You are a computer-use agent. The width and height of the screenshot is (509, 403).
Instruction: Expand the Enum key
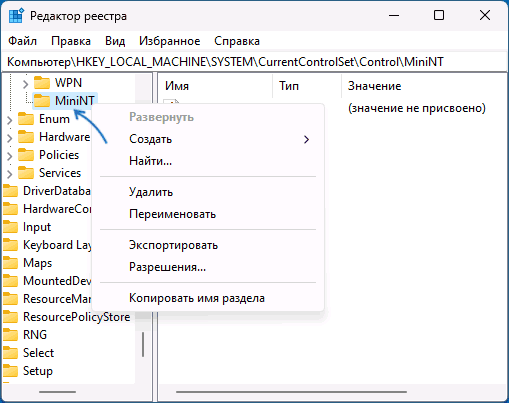click(10, 120)
